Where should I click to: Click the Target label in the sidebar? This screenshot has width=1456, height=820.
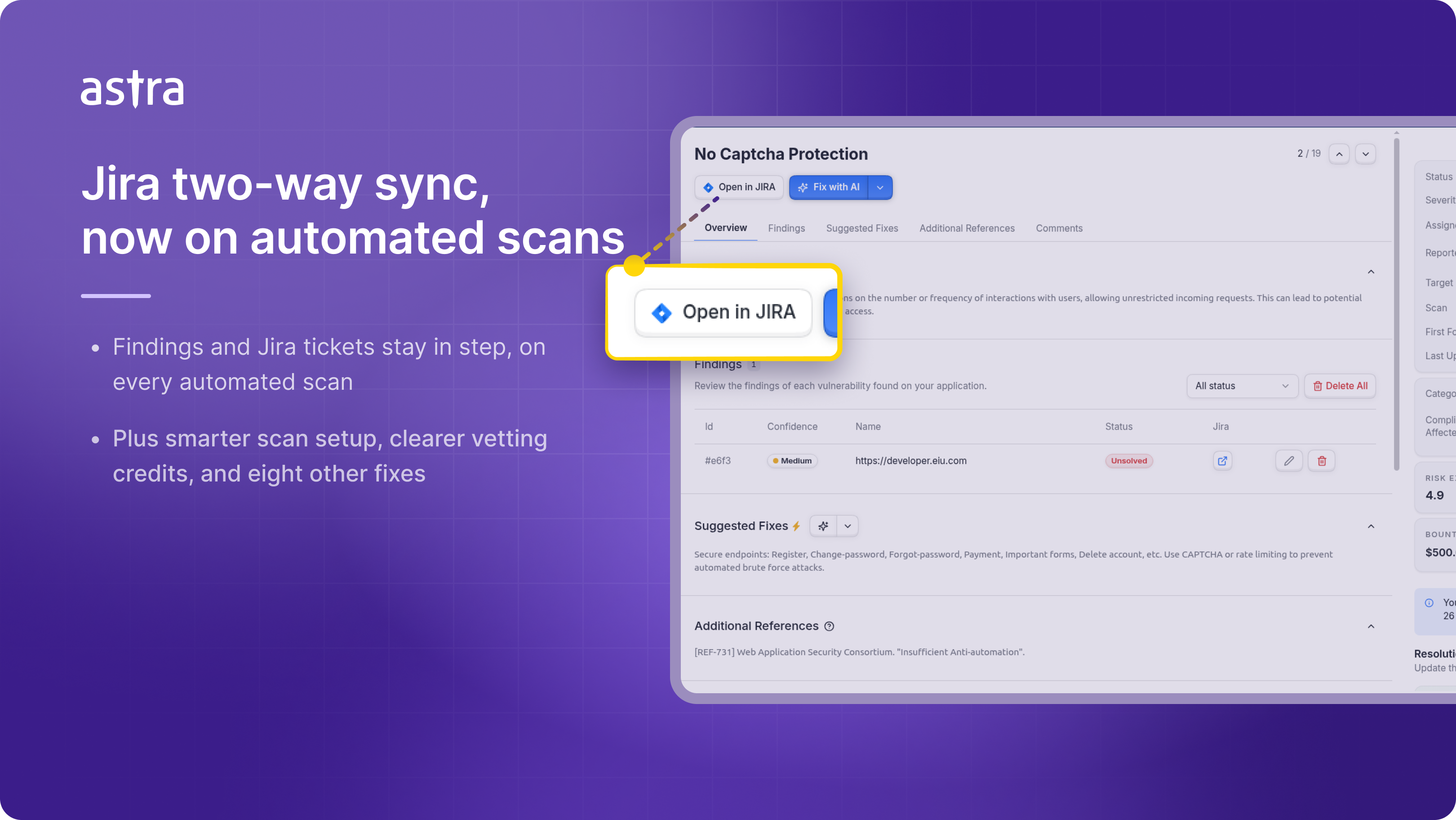click(x=1438, y=283)
